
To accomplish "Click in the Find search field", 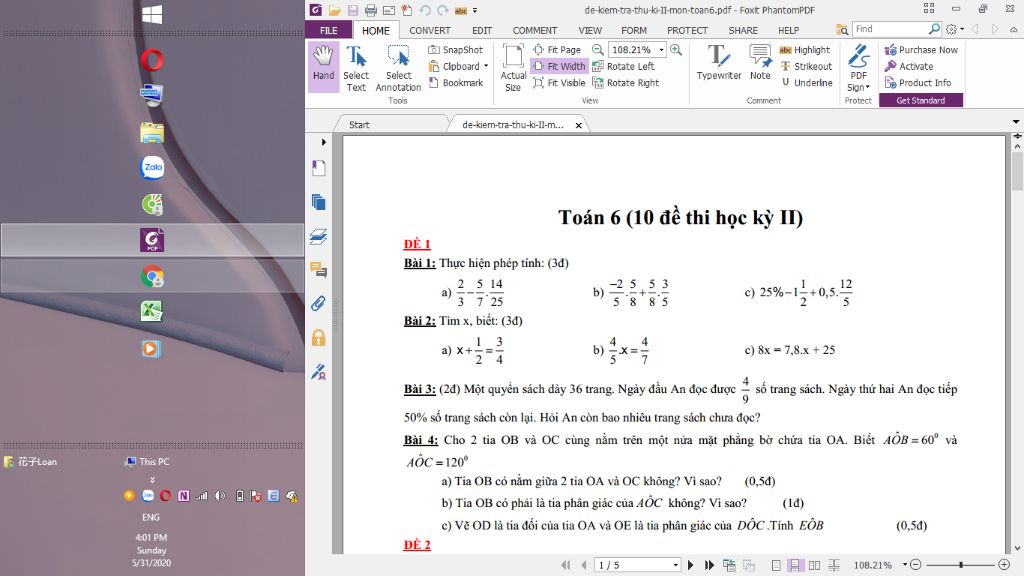I will (890, 29).
